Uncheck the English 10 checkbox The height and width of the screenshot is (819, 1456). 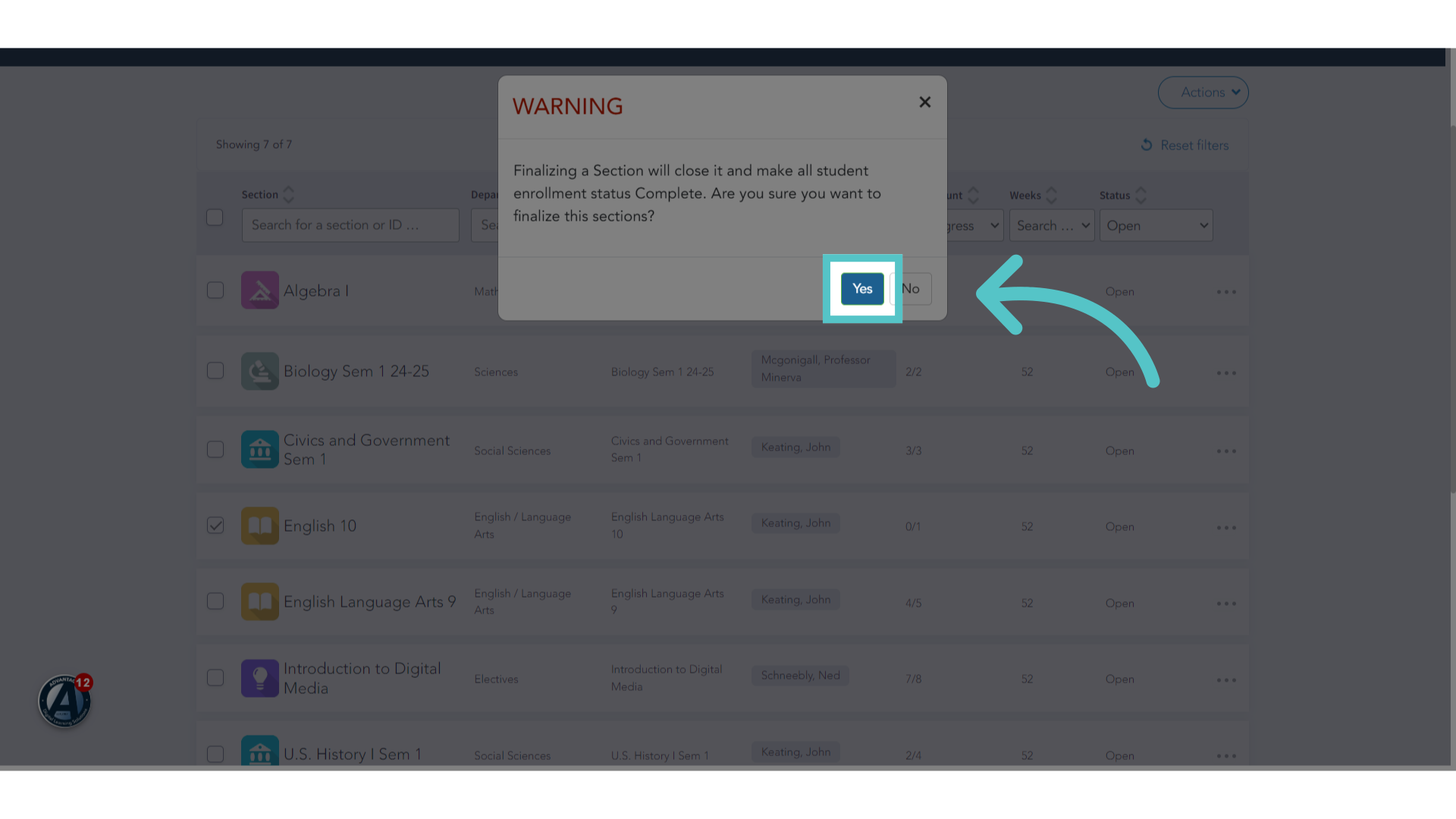tap(215, 526)
